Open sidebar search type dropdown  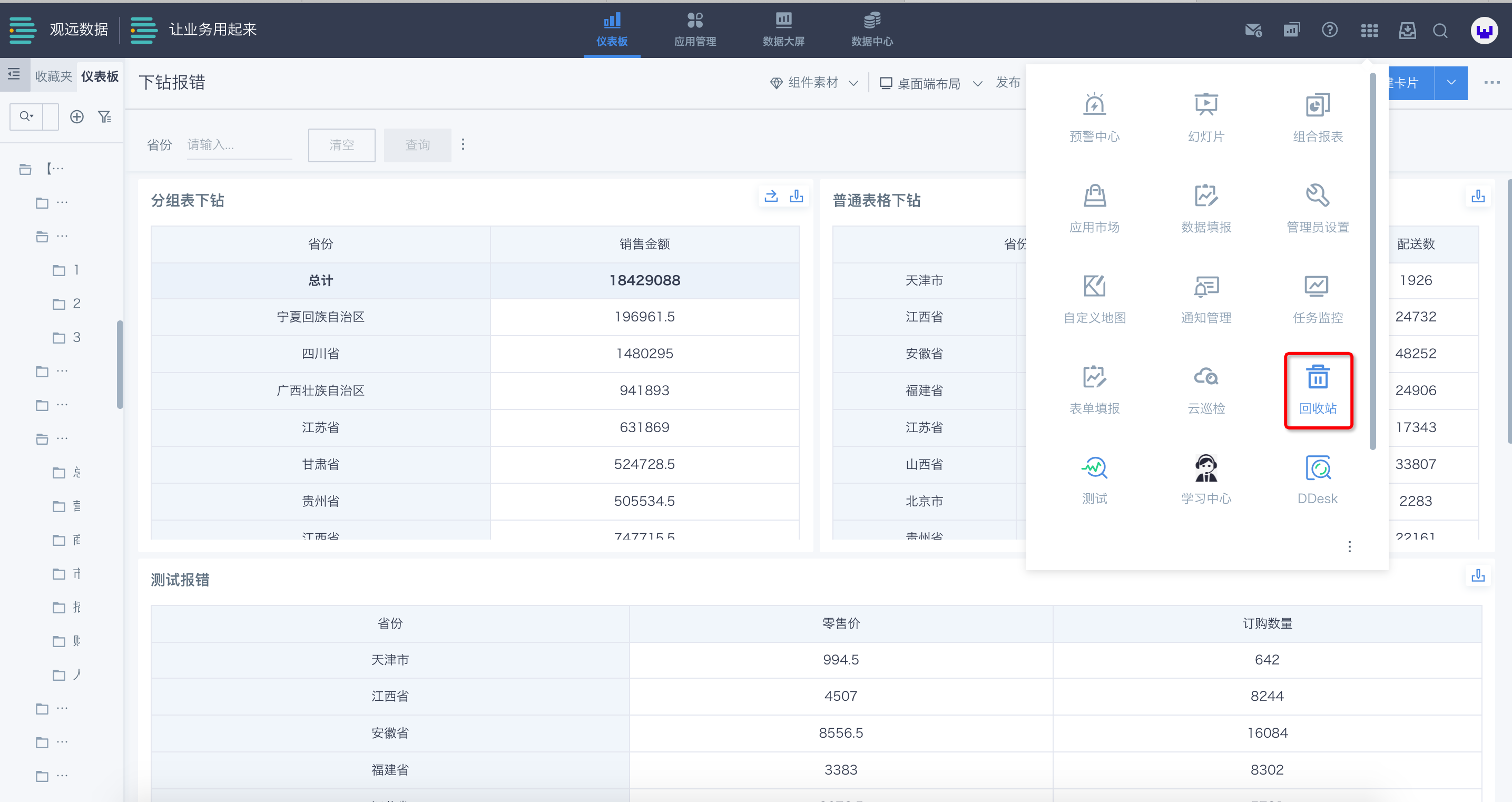tap(26, 116)
